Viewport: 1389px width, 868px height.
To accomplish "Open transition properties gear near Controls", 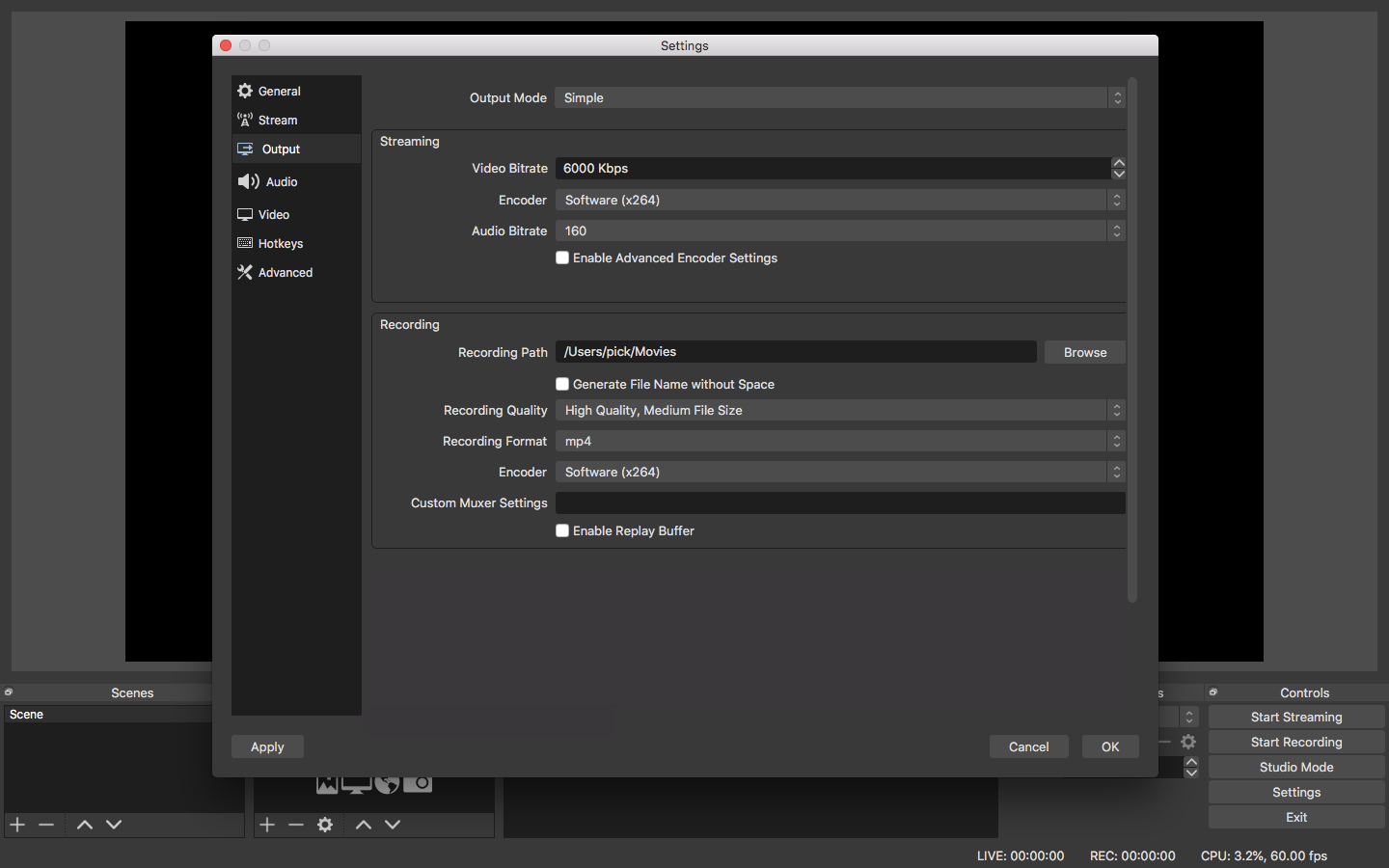I will coord(1188,742).
